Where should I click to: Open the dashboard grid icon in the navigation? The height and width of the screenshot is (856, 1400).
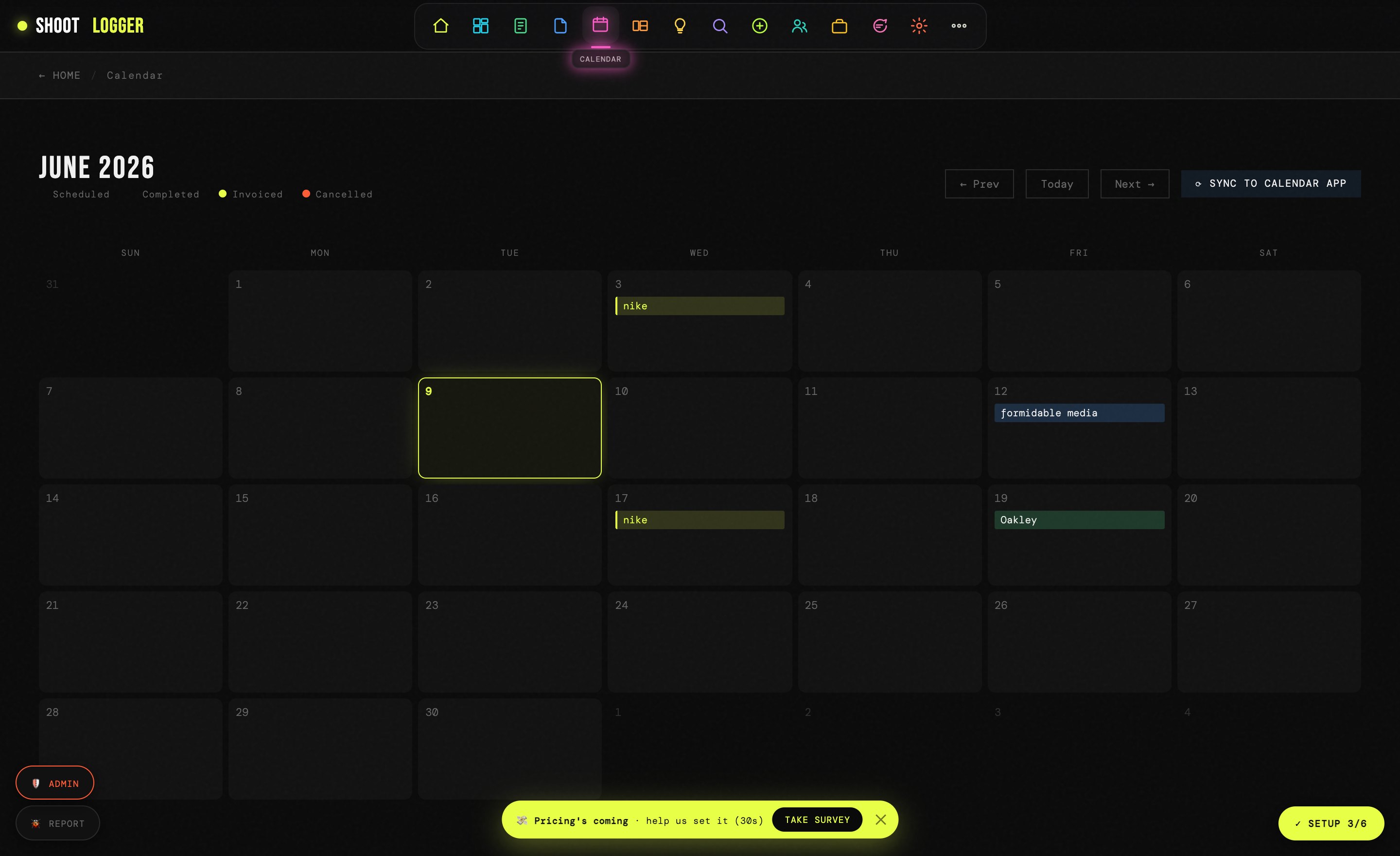pos(481,26)
